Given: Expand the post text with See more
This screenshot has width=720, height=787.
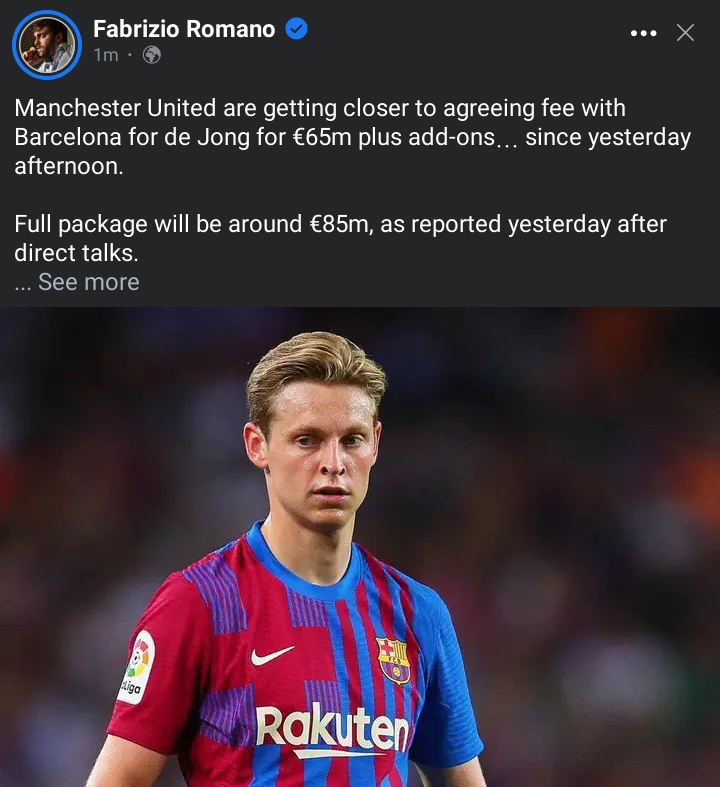Looking at the screenshot, I should [89, 282].
